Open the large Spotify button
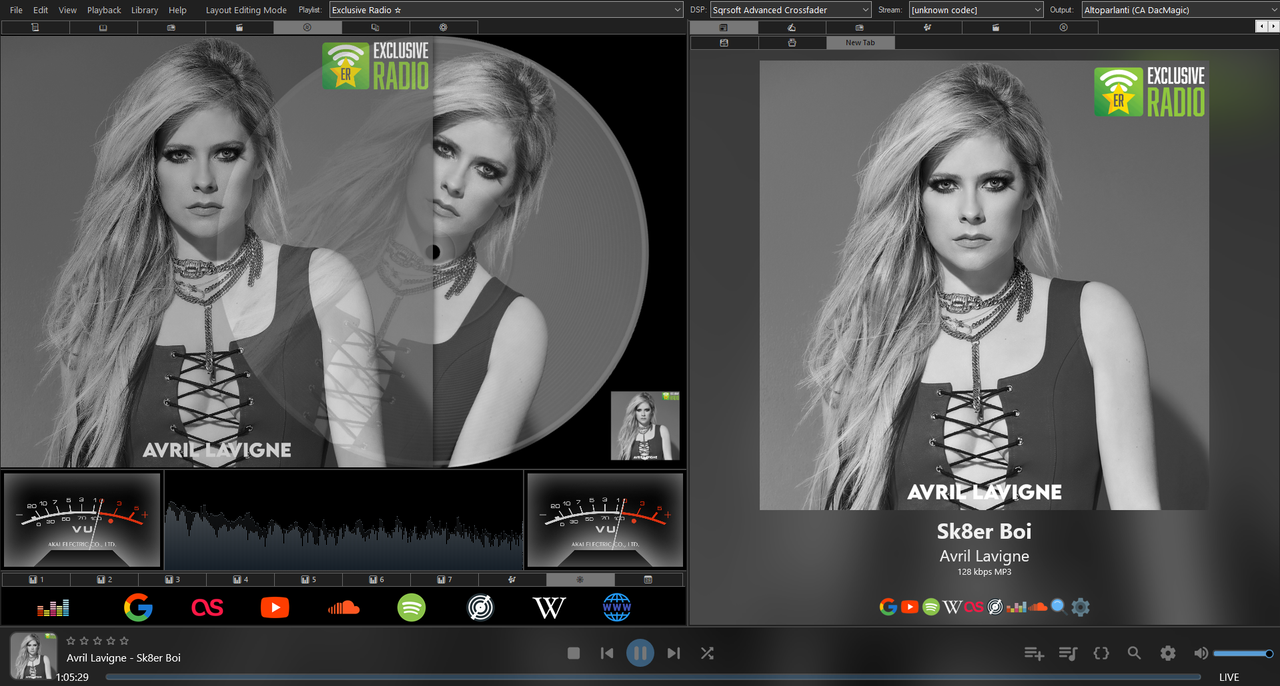Image resolution: width=1280 pixels, height=686 pixels. click(411, 607)
